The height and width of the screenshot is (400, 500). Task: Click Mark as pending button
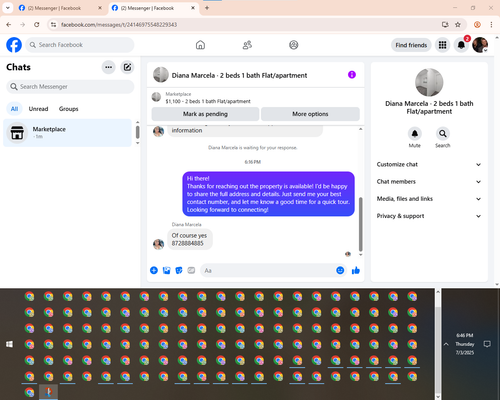pos(205,114)
